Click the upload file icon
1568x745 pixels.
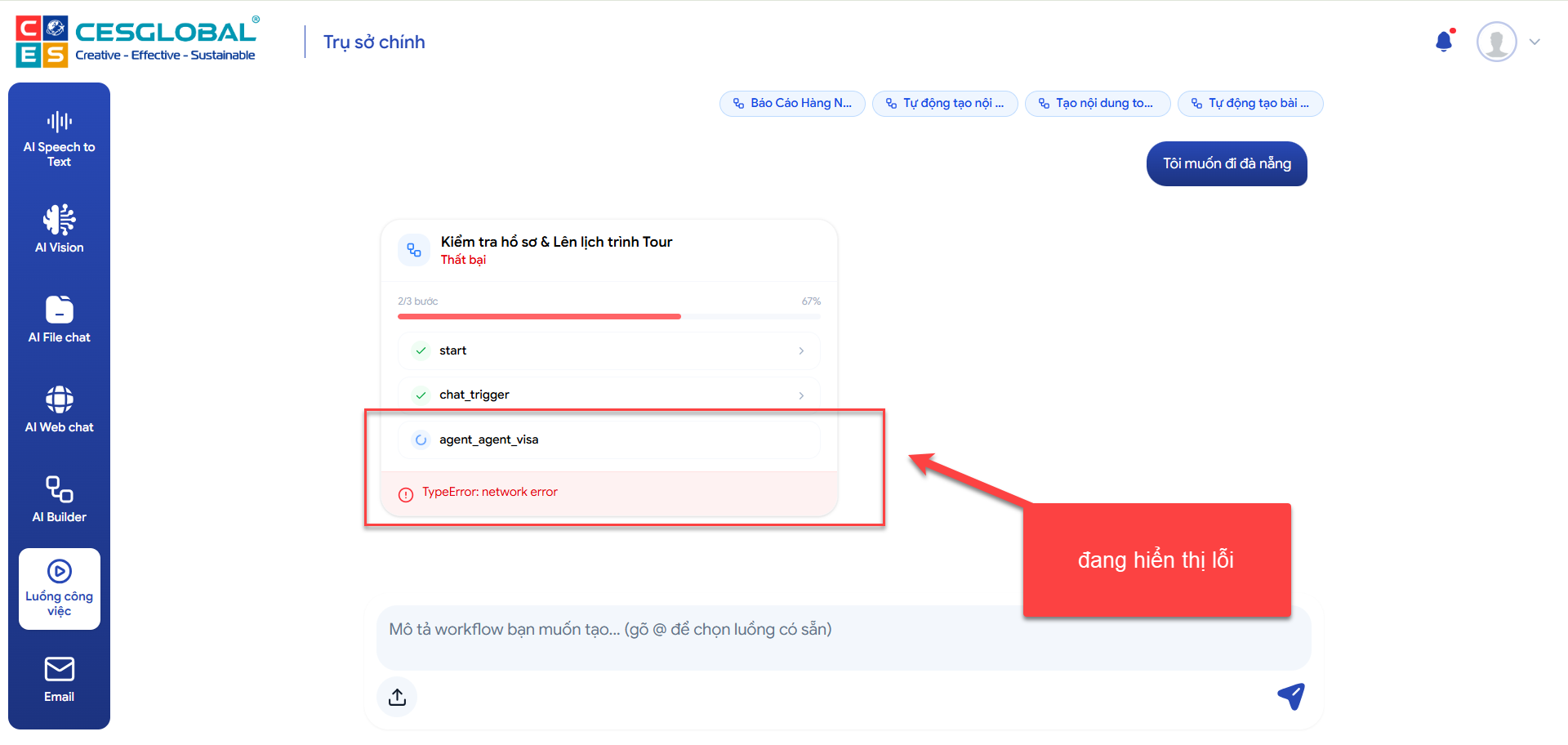coord(397,697)
